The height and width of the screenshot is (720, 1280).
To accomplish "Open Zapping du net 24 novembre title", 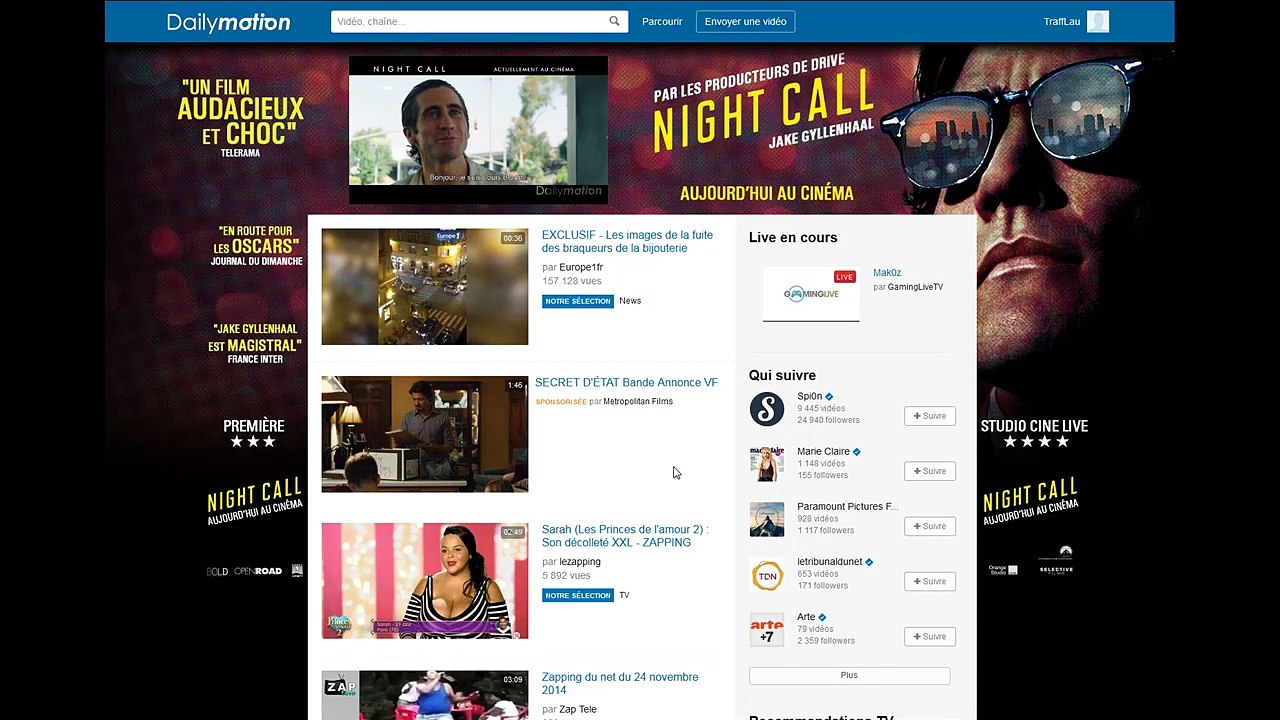I will tap(620, 683).
